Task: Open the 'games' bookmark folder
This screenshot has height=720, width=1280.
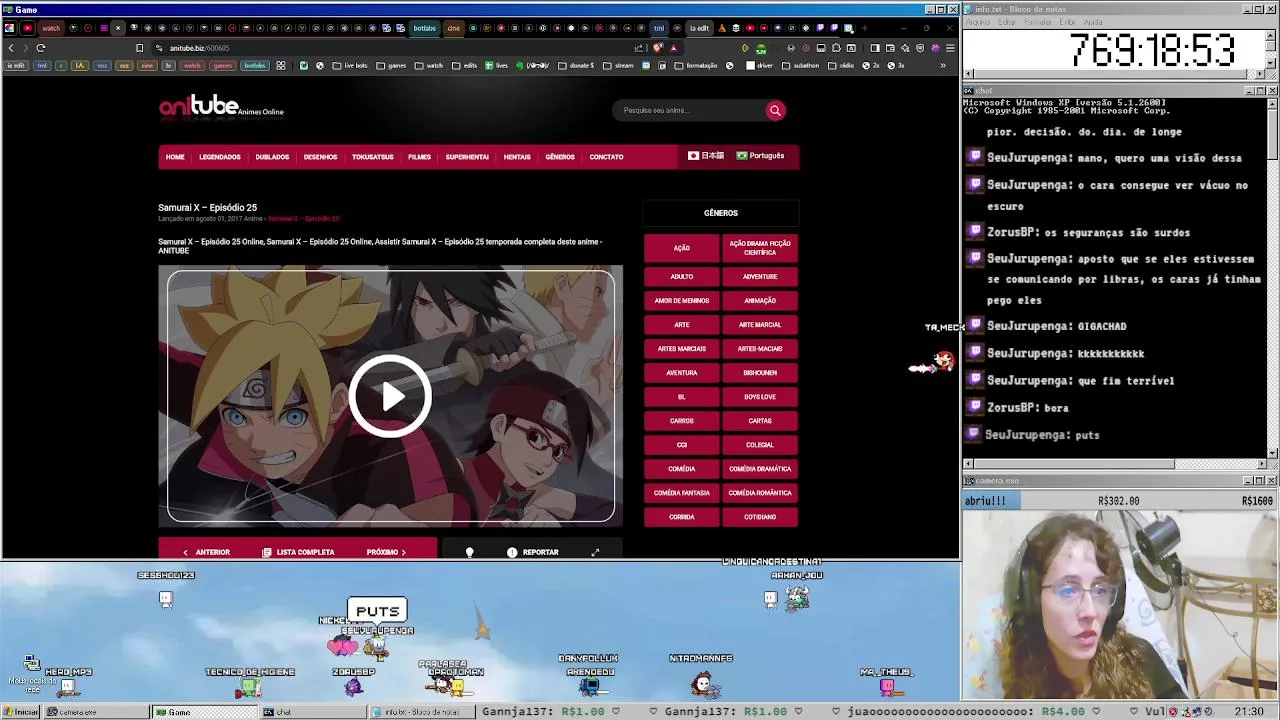Action: tap(392, 66)
